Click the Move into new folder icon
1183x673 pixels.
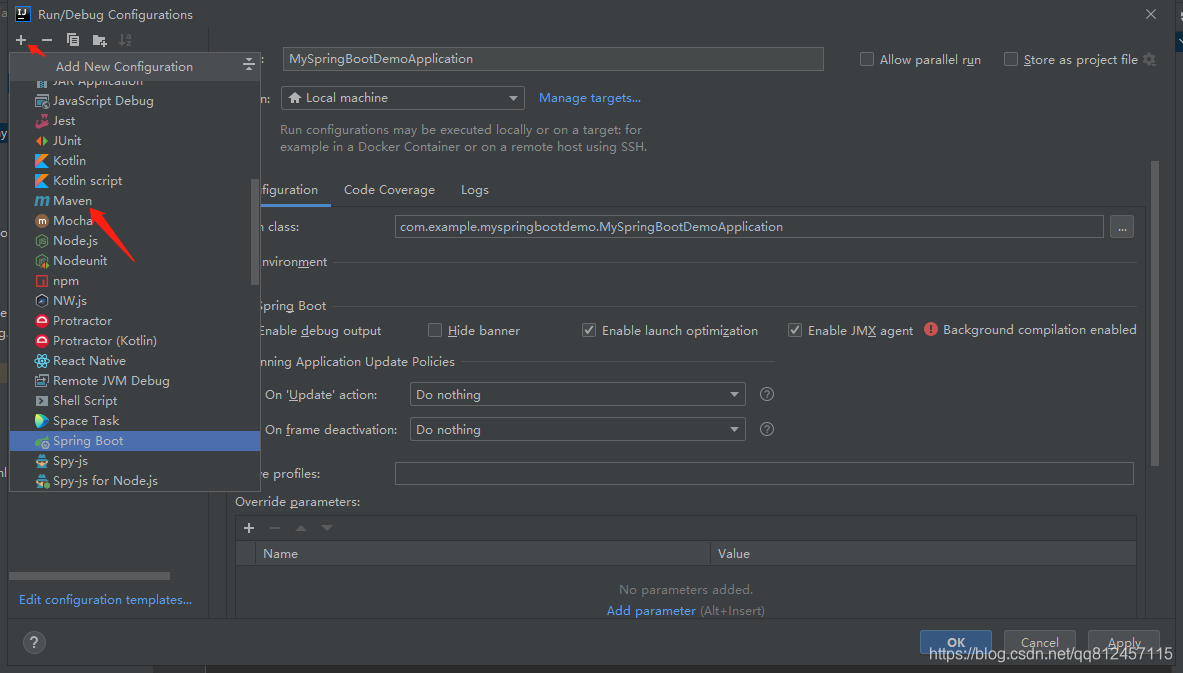click(100, 40)
